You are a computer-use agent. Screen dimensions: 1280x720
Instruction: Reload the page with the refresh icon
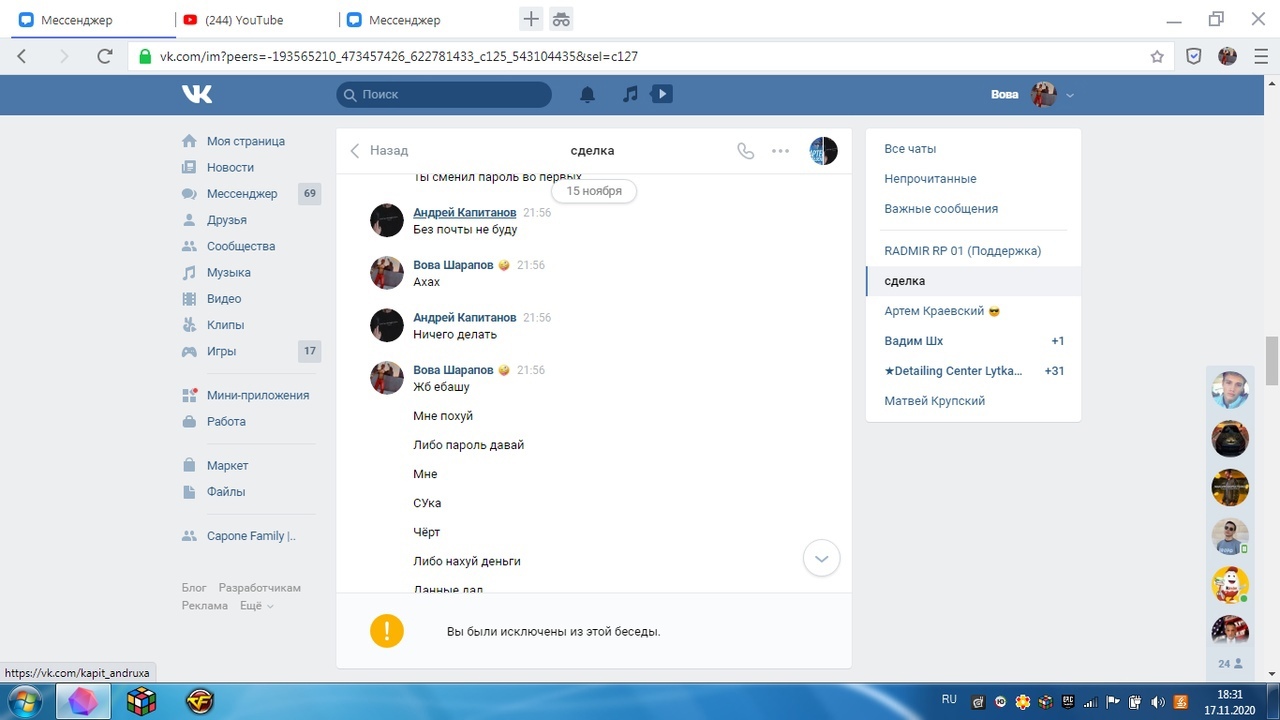(x=105, y=57)
